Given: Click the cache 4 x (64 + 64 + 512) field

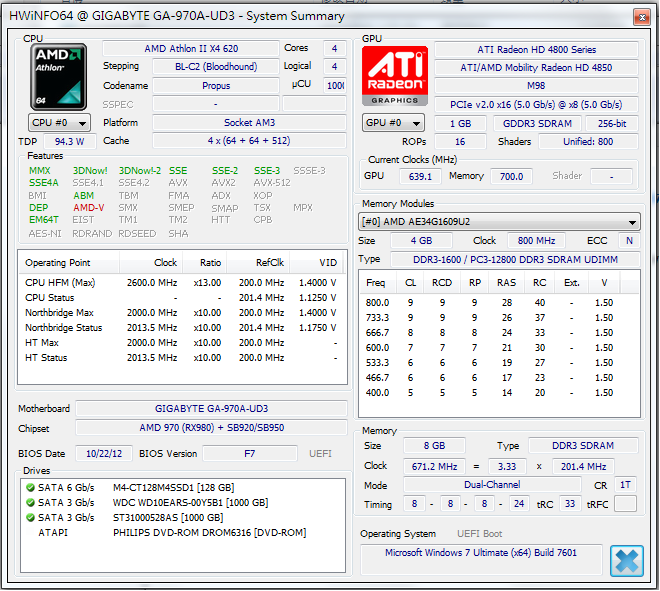Looking at the screenshot, I should (249, 141).
